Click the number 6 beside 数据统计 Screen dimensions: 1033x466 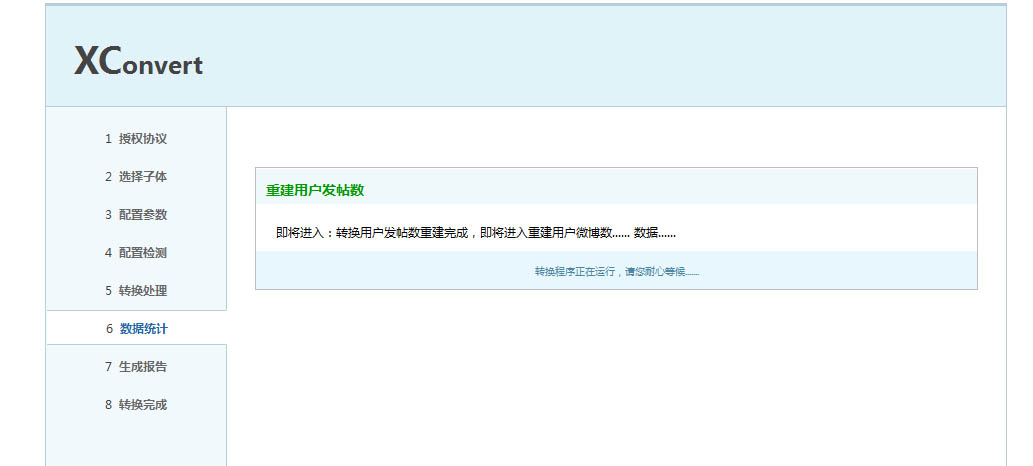click(109, 329)
